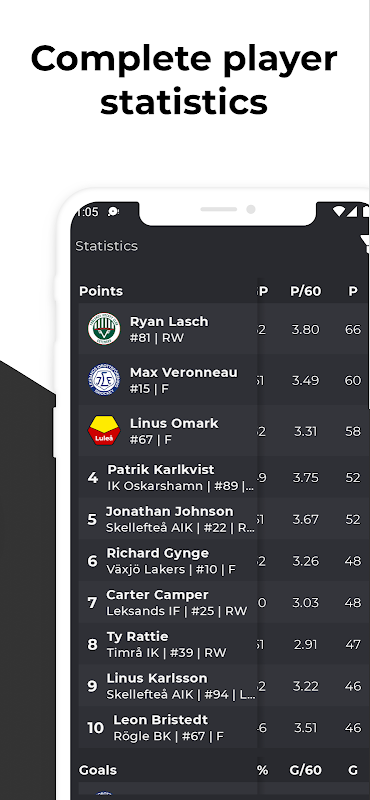
Task: Sort by the P/60 column header
Action: point(305,291)
